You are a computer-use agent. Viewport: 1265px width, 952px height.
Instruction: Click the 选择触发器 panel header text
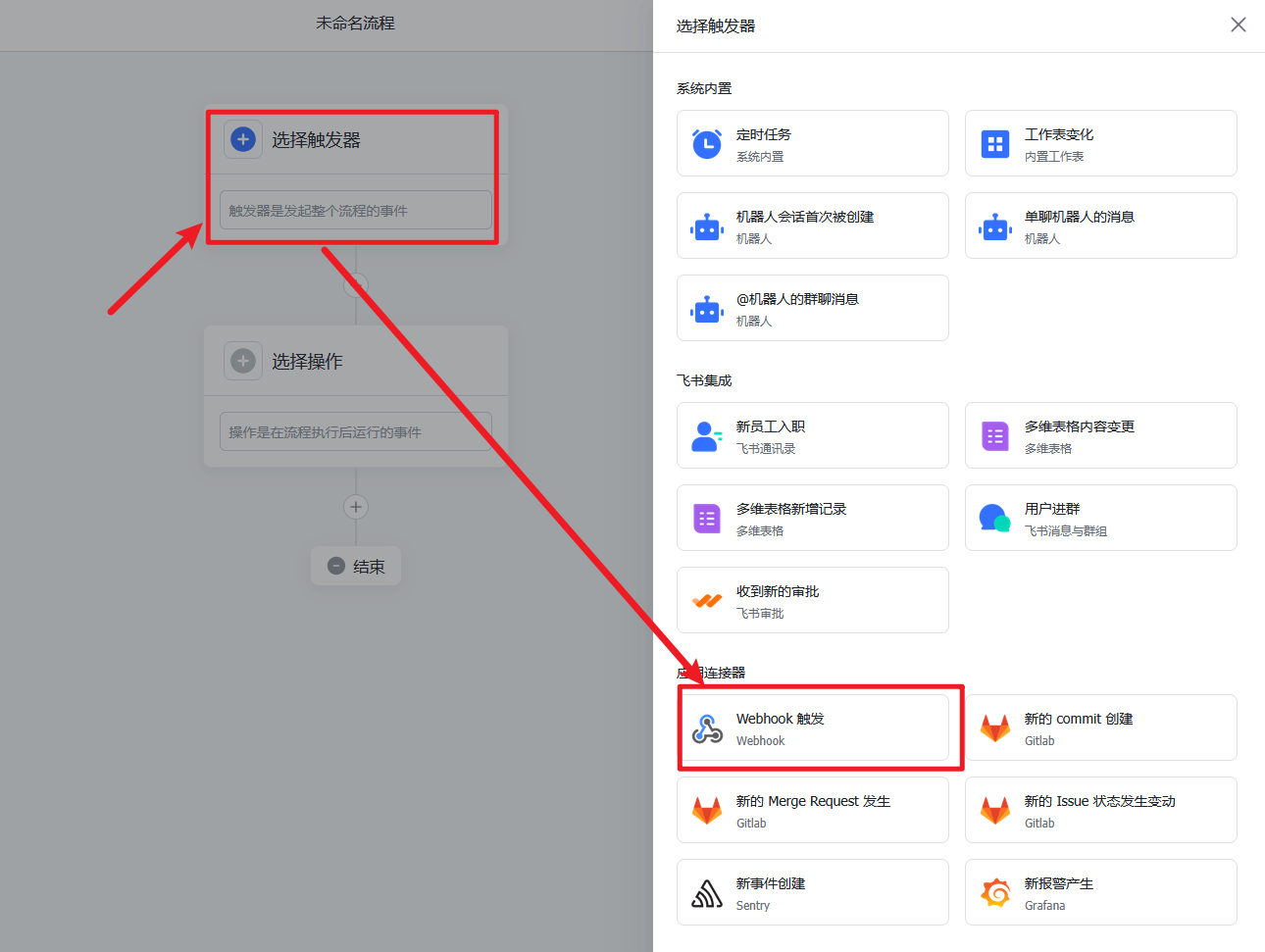click(x=716, y=25)
